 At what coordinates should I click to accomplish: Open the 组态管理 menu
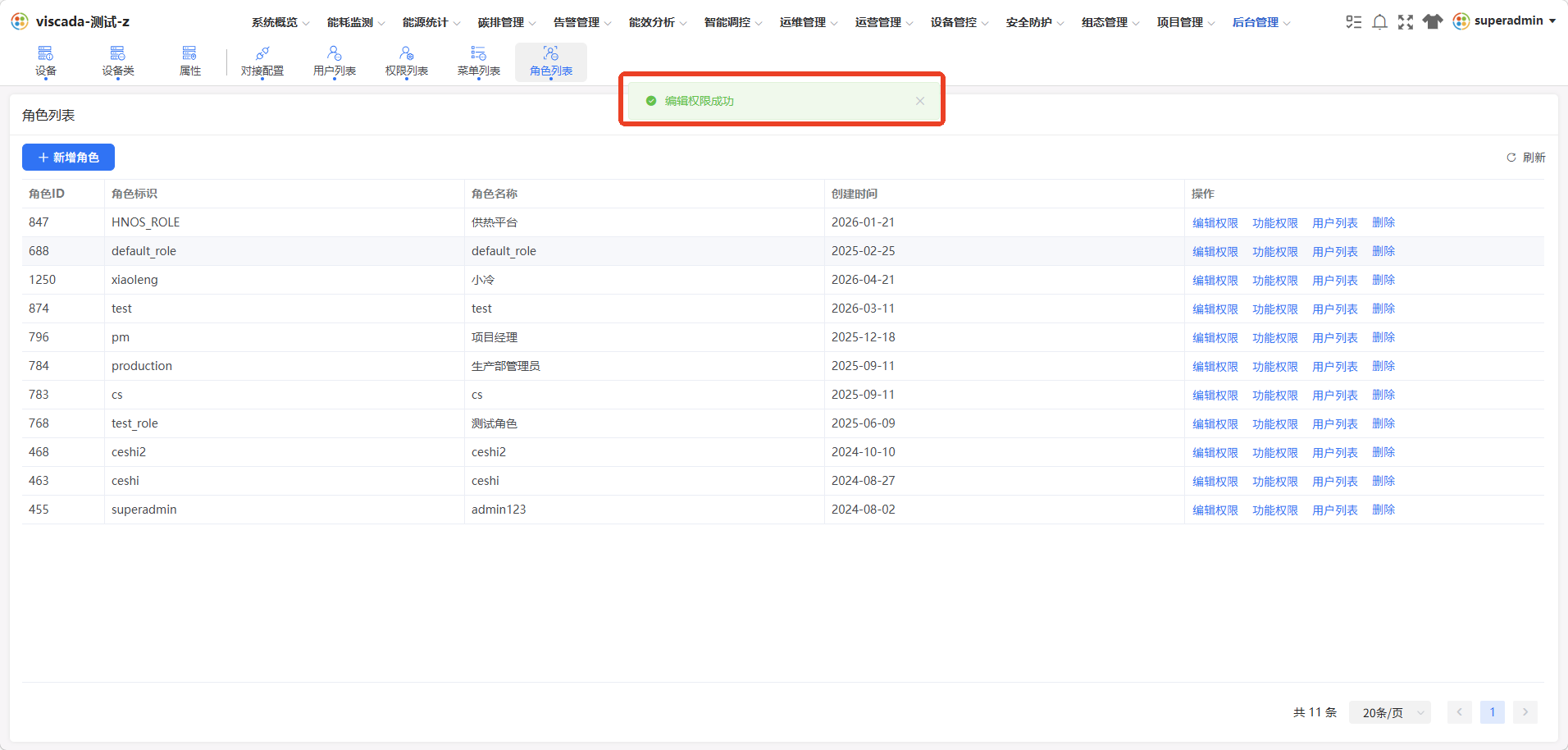pos(1110,22)
